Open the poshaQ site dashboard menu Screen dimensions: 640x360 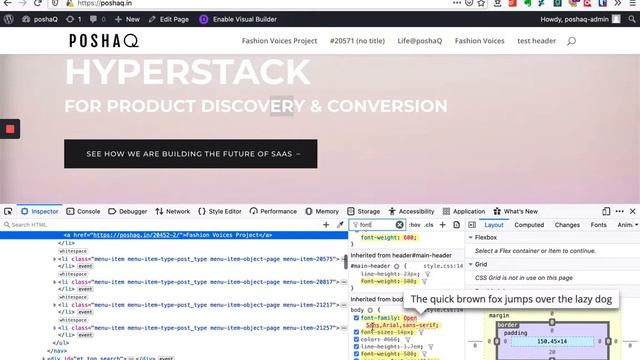point(40,19)
